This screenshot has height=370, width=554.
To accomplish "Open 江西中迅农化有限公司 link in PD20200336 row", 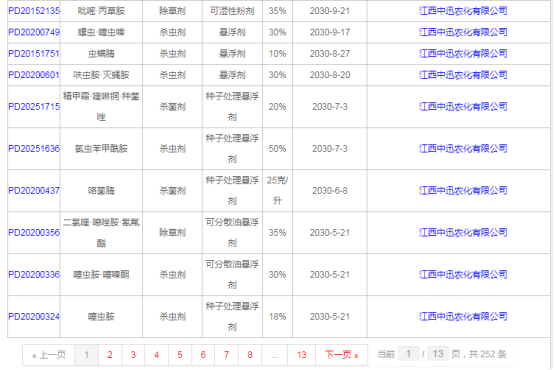I will pyautogui.click(x=463, y=275).
